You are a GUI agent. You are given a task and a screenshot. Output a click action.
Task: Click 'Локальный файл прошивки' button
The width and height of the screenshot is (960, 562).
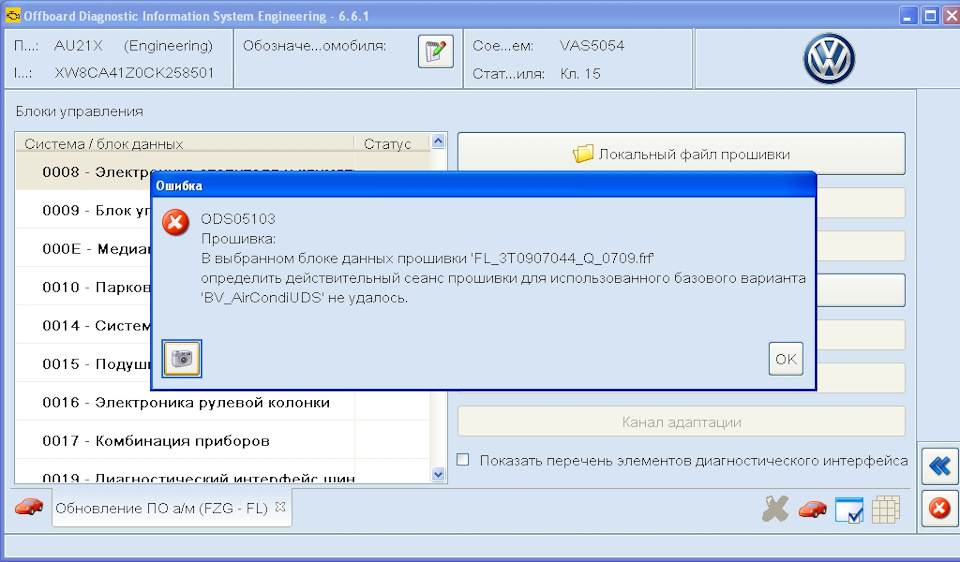pos(681,154)
